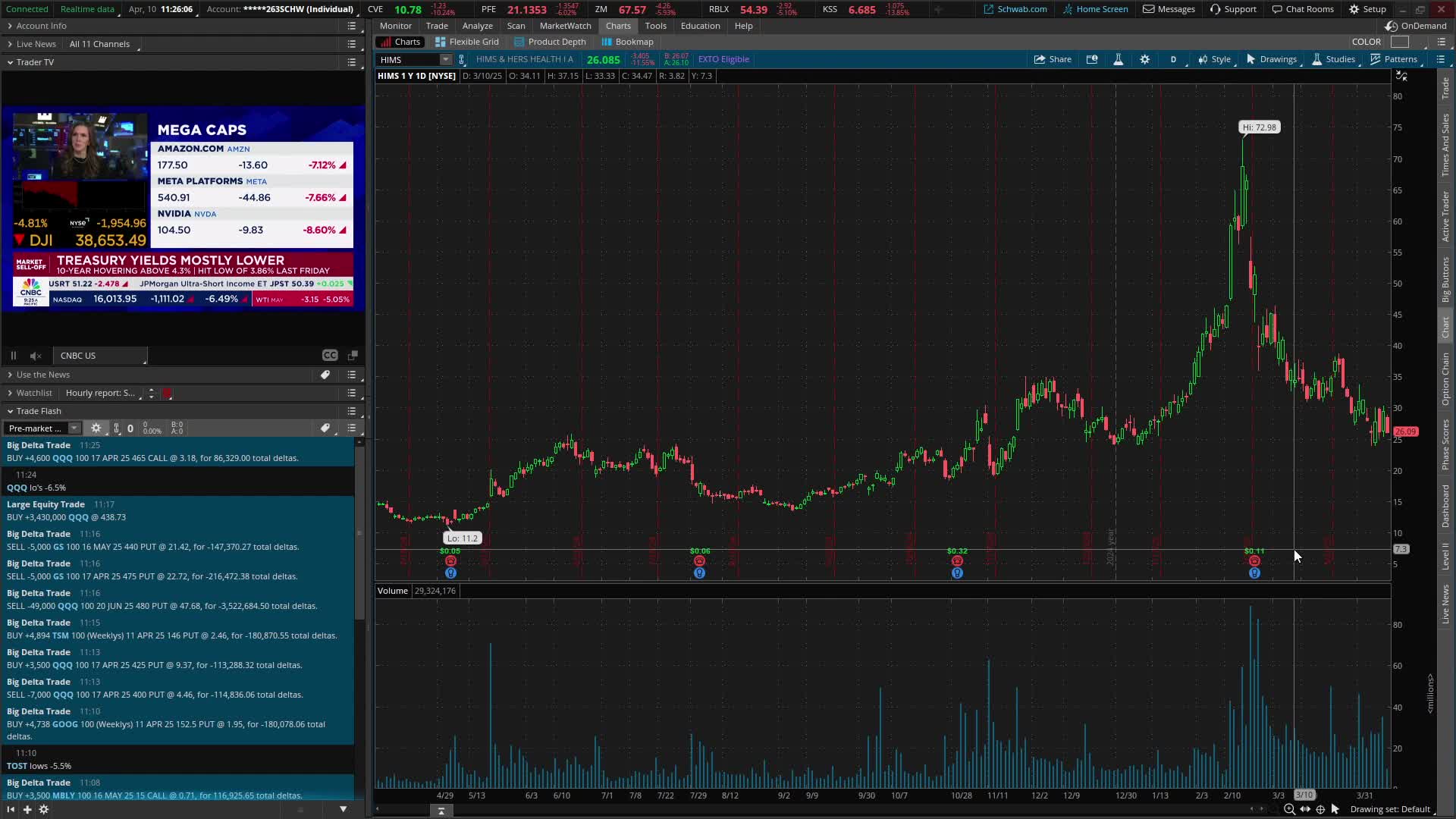Toggle OnDemand mode
This screenshot has width=1456, height=819.
tap(1416, 26)
